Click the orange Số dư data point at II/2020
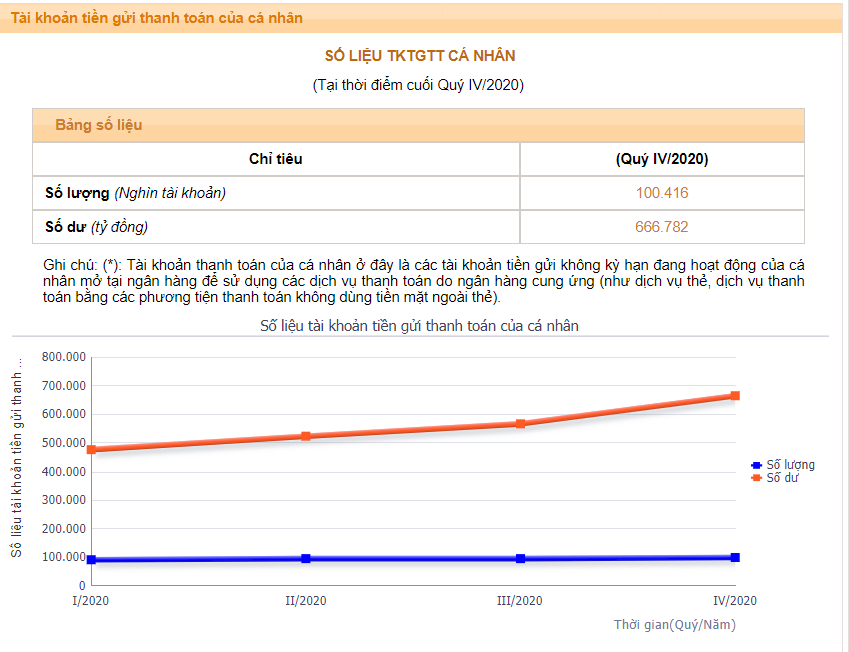849x652 pixels. 306,436
